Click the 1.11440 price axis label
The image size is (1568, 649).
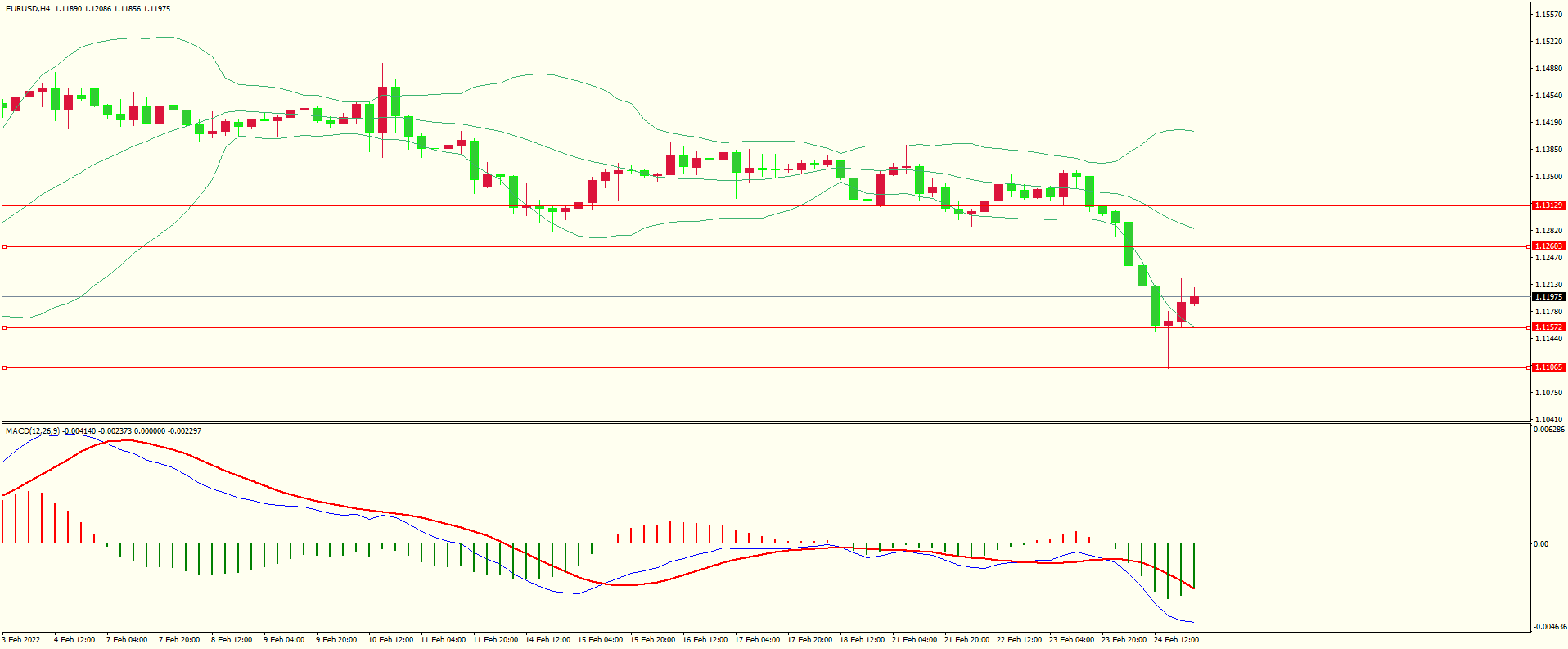(x=1549, y=339)
